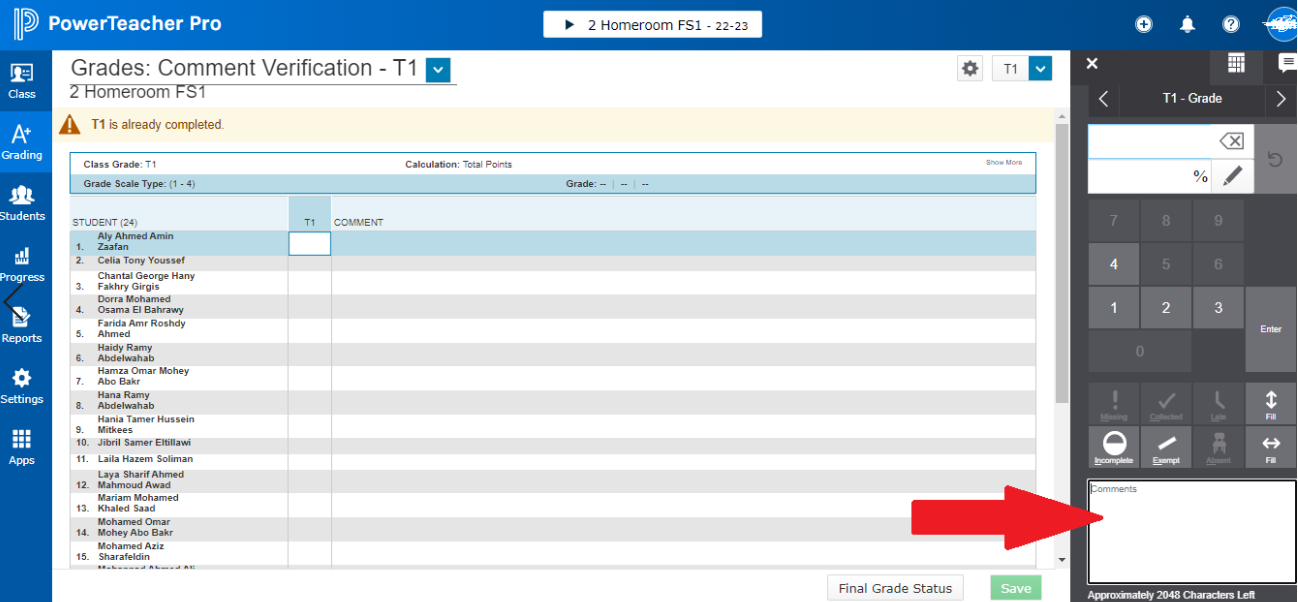Mark score as Incomplete
This screenshot has width=1298, height=602.
[x=1114, y=447]
